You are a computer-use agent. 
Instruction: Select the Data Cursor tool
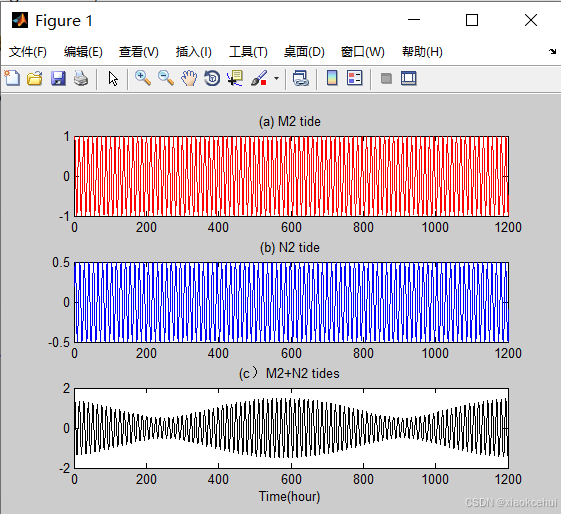tap(235, 78)
